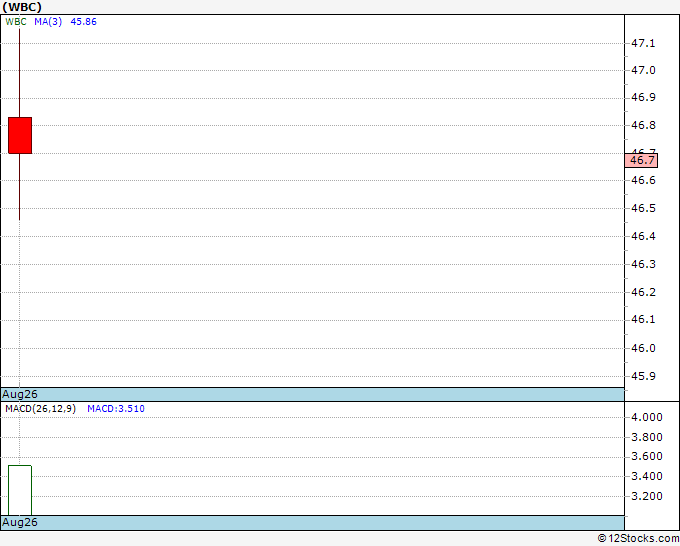The image size is (680, 546).
Task: Click Aug26 date on price chart axis
Action: [x=20, y=394]
